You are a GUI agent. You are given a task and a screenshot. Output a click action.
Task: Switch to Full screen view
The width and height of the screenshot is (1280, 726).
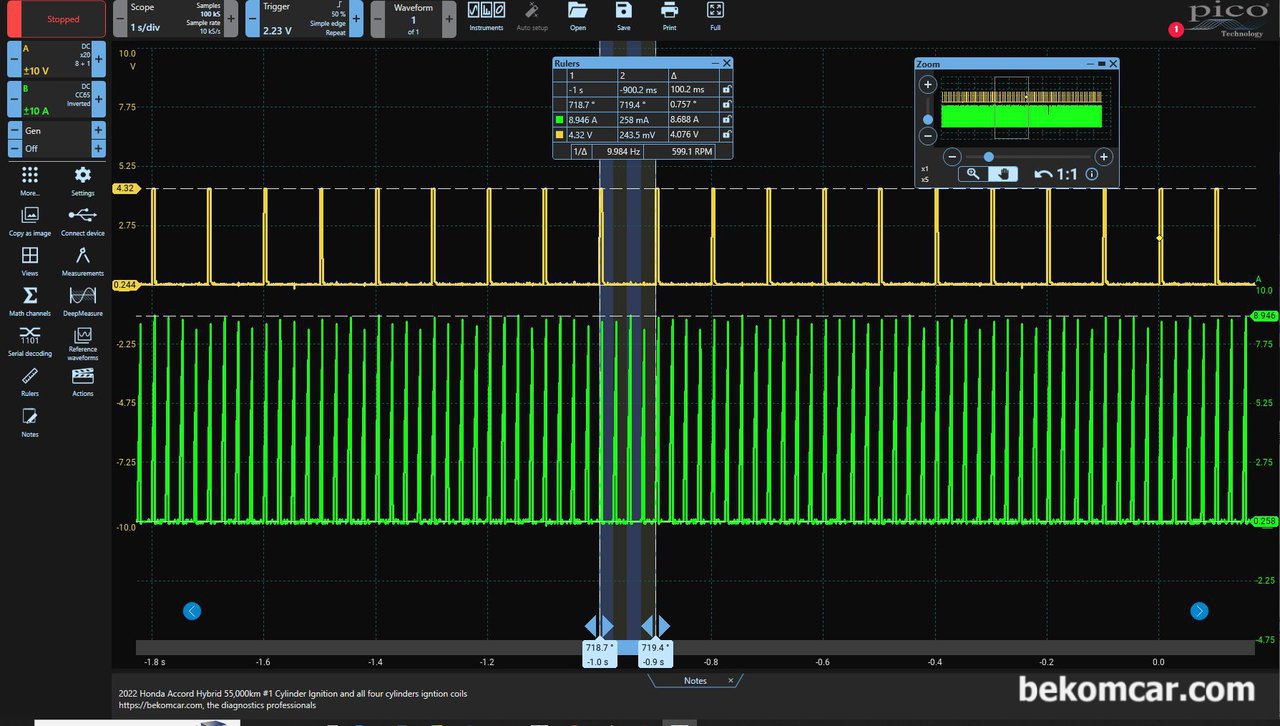pyautogui.click(x=715, y=15)
